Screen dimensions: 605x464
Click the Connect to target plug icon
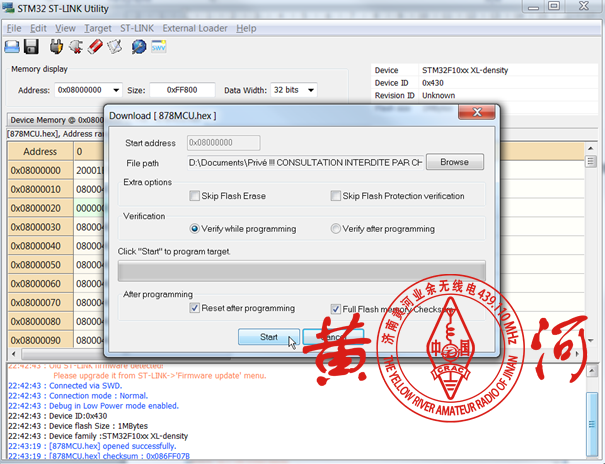[x=56, y=46]
